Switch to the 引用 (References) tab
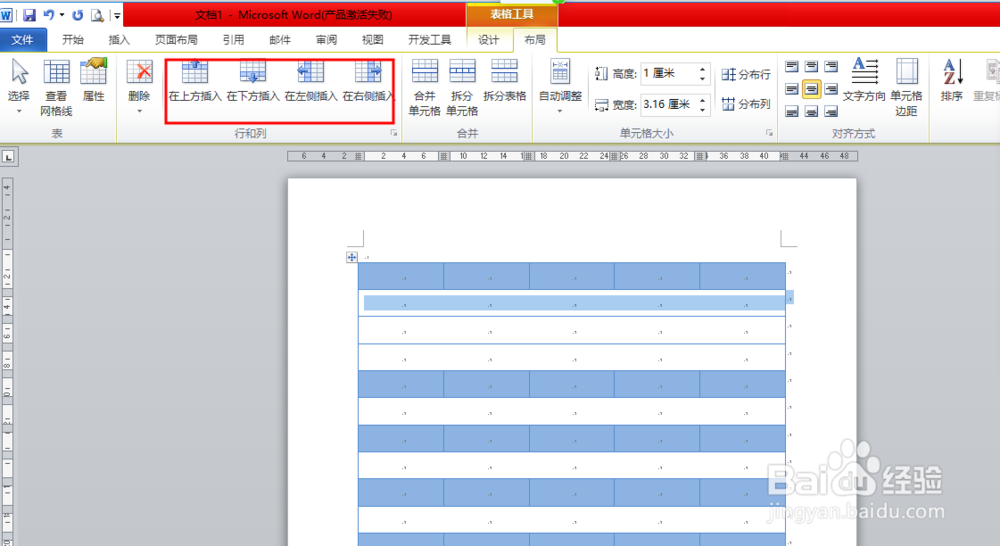 233,40
